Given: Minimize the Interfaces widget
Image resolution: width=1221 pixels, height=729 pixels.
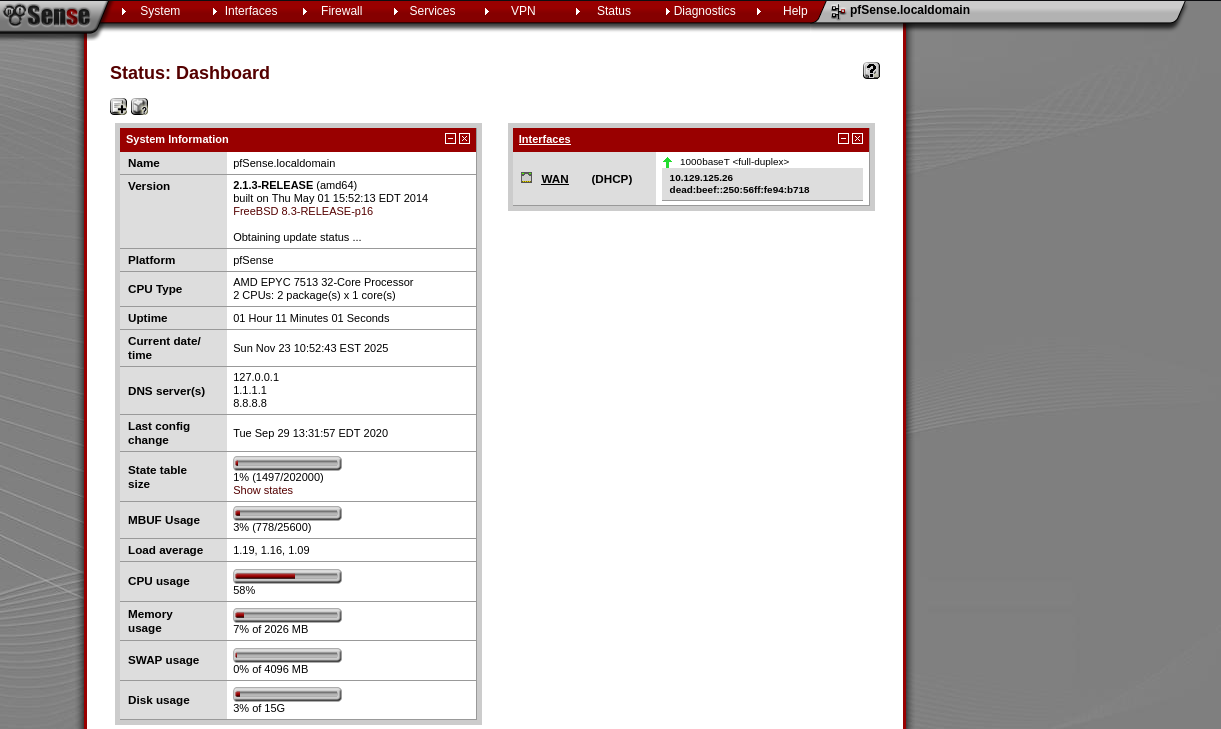Looking at the screenshot, I should [843, 139].
